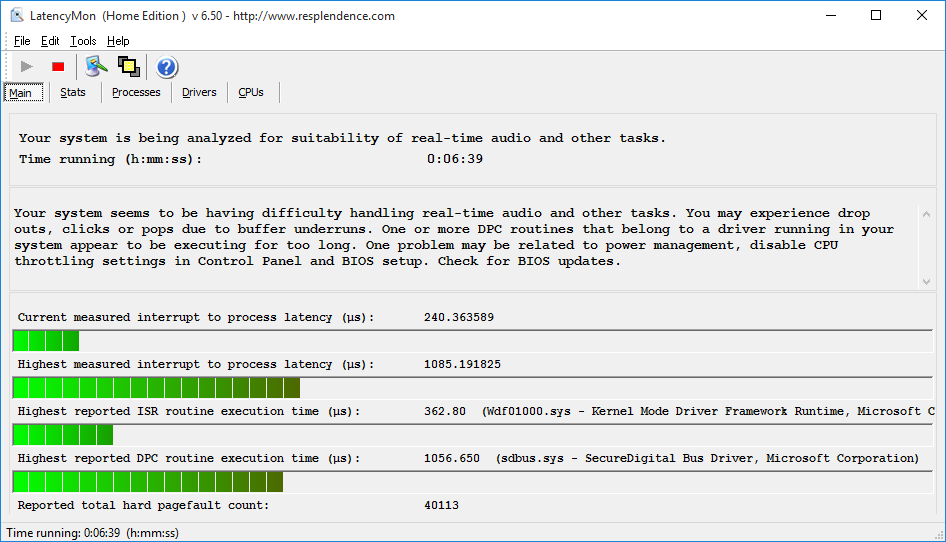This screenshot has height=542, width=946.
Task: Click the current latency value 240.363589
Action: click(x=459, y=317)
